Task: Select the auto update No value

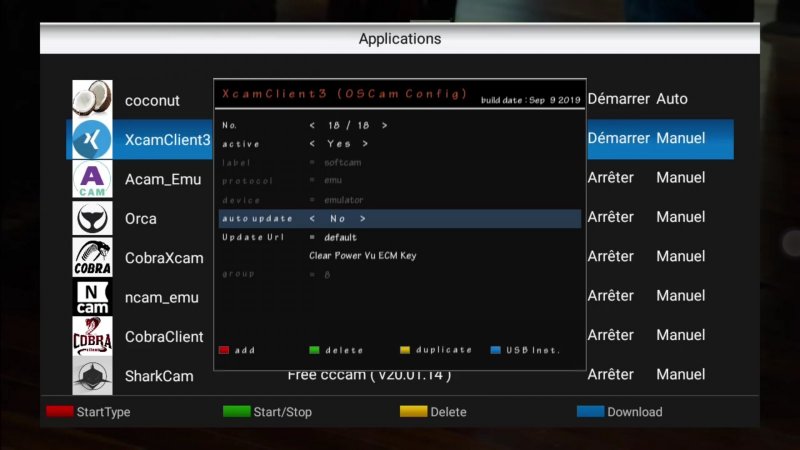Action: pyautogui.click(x=337, y=219)
